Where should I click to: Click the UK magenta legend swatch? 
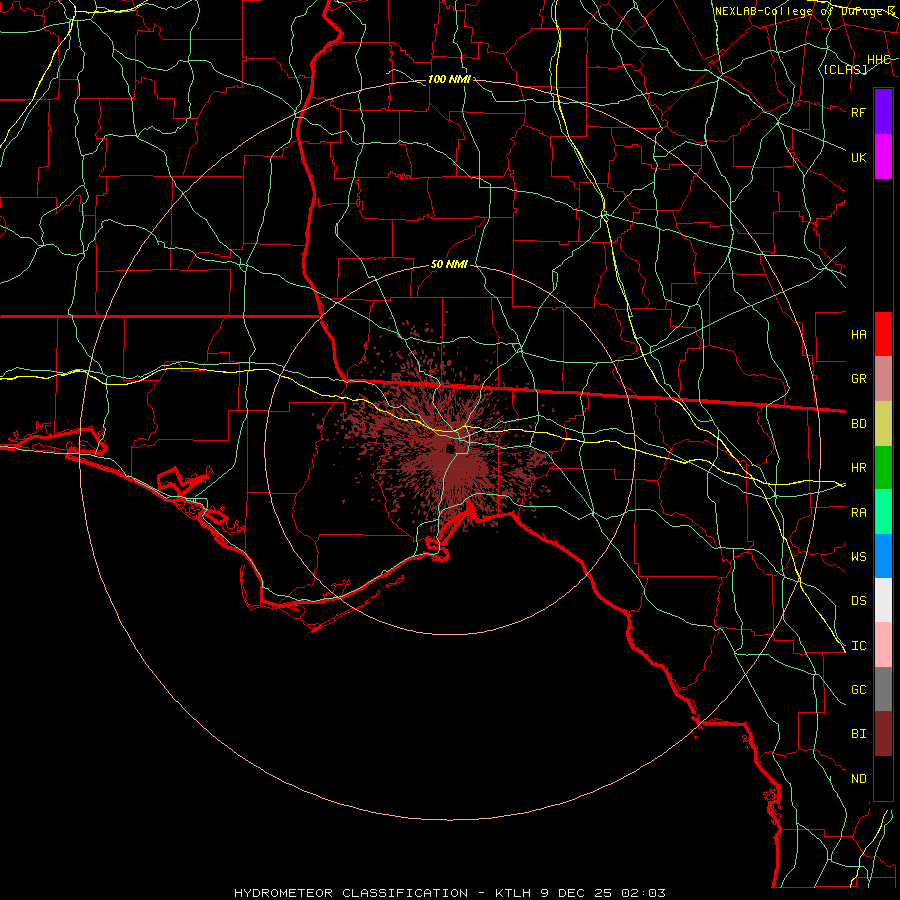tap(883, 157)
